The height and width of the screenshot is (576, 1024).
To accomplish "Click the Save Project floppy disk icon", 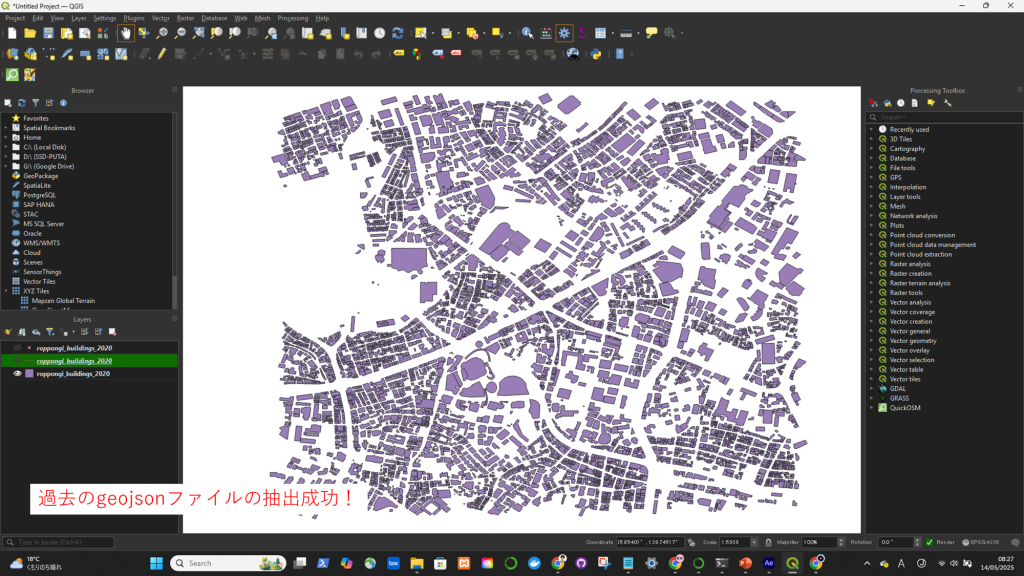I will 48,33.
